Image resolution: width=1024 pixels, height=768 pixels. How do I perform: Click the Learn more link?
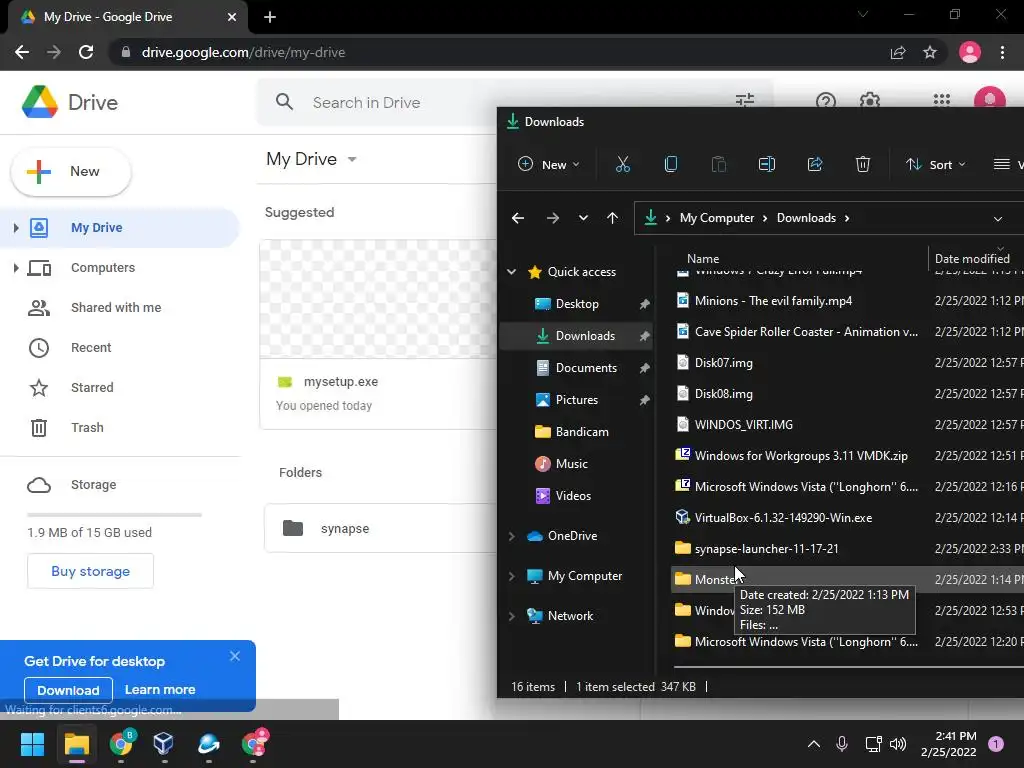pos(159,690)
